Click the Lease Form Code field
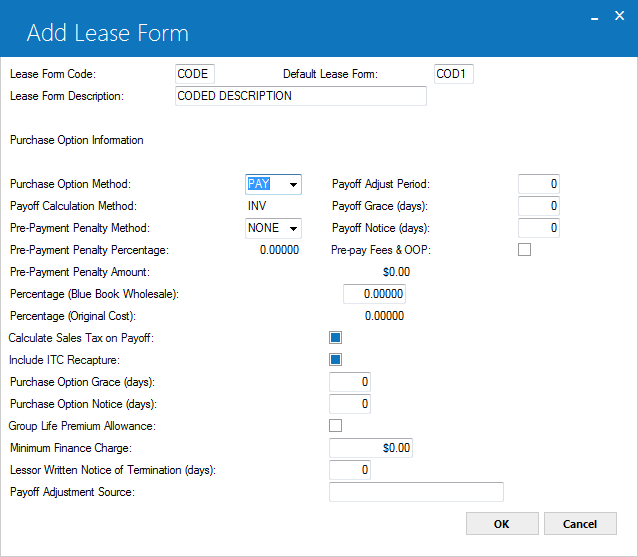638x557 pixels. pos(194,74)
